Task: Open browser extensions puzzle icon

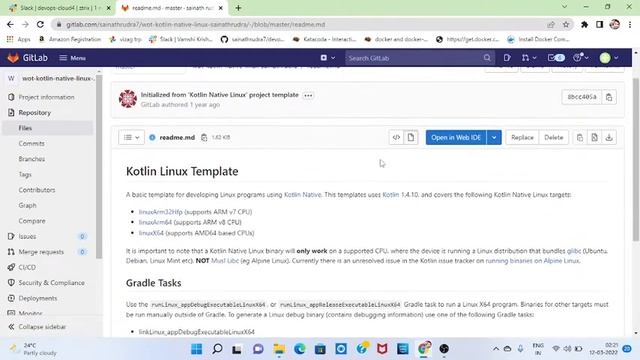Action: tap(584, 24)
